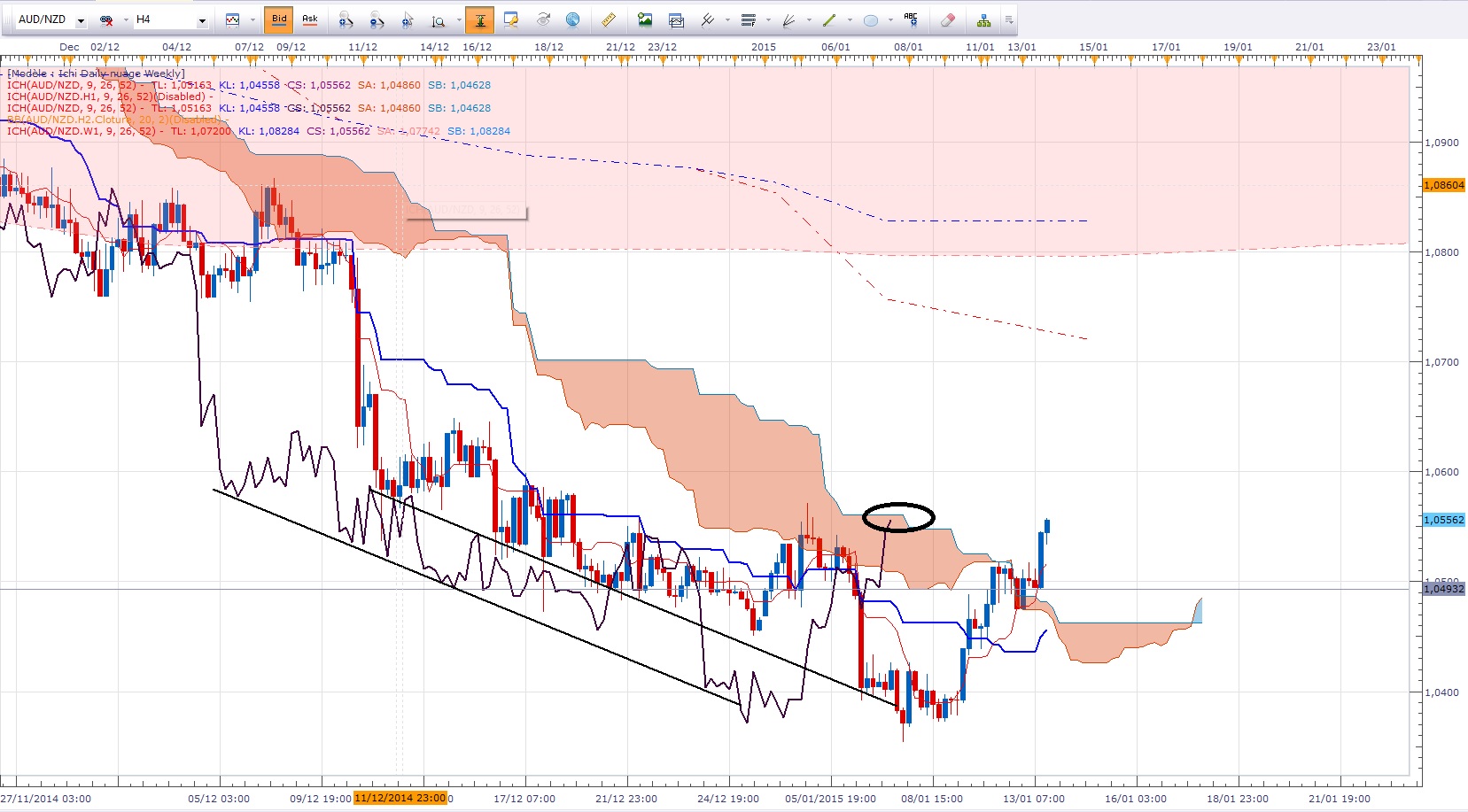Toggle the Bid price display
Viewport: 1468px width, 812px height.
(279, 19)
